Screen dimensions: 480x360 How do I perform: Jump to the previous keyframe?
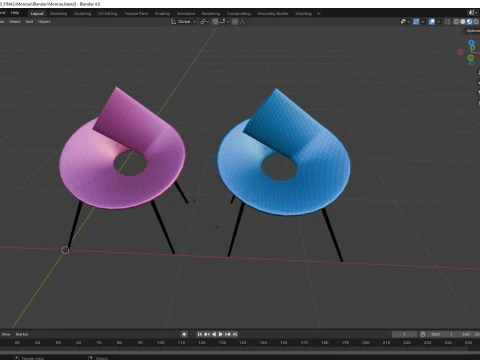(x=207, y=334)
